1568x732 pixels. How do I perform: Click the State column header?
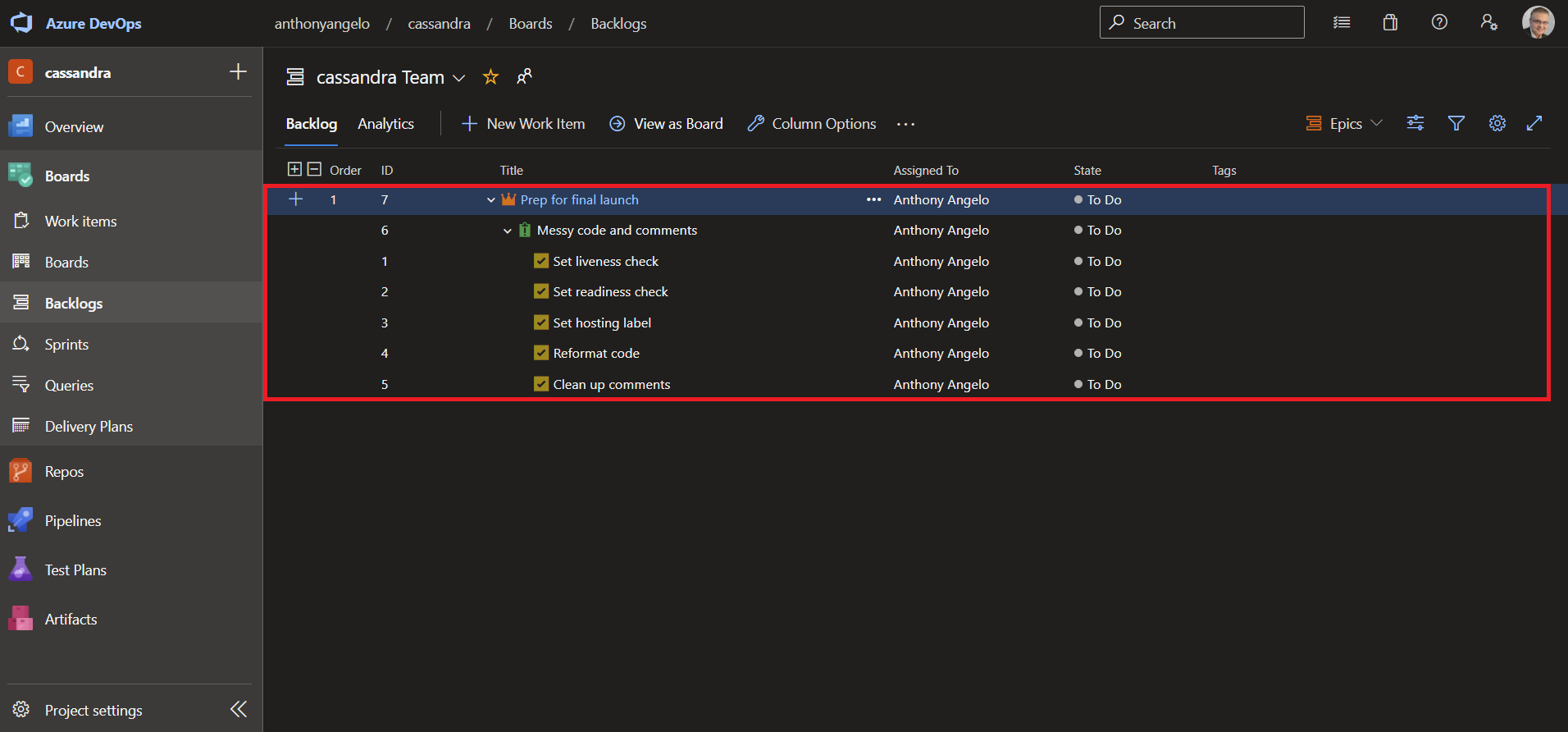point(1087,170)
